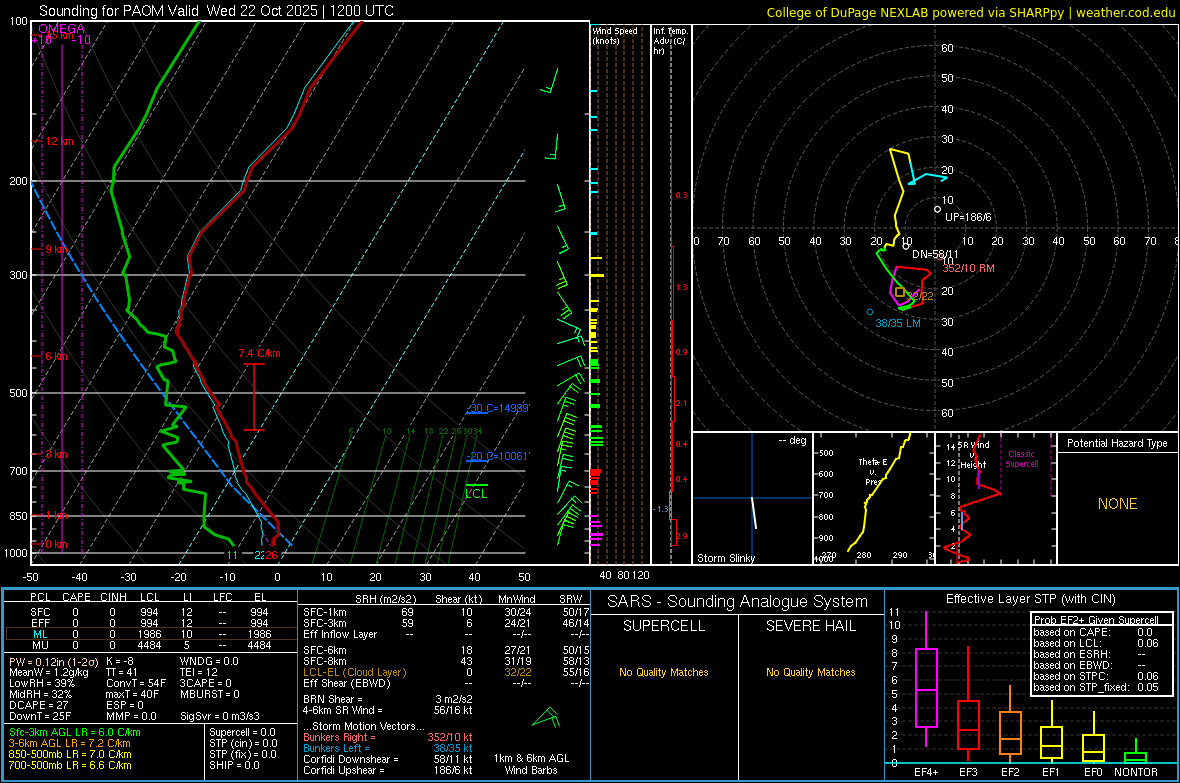The height and width of the screenshot is (783, 1180).
Task: Click the Potential Hazard Type header
Action: point(1118,443)
